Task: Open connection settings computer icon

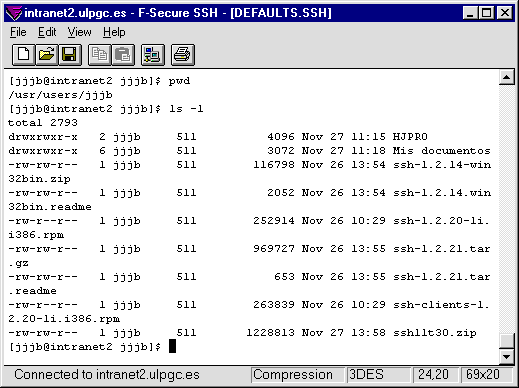Action: click(x=153, y=54)
